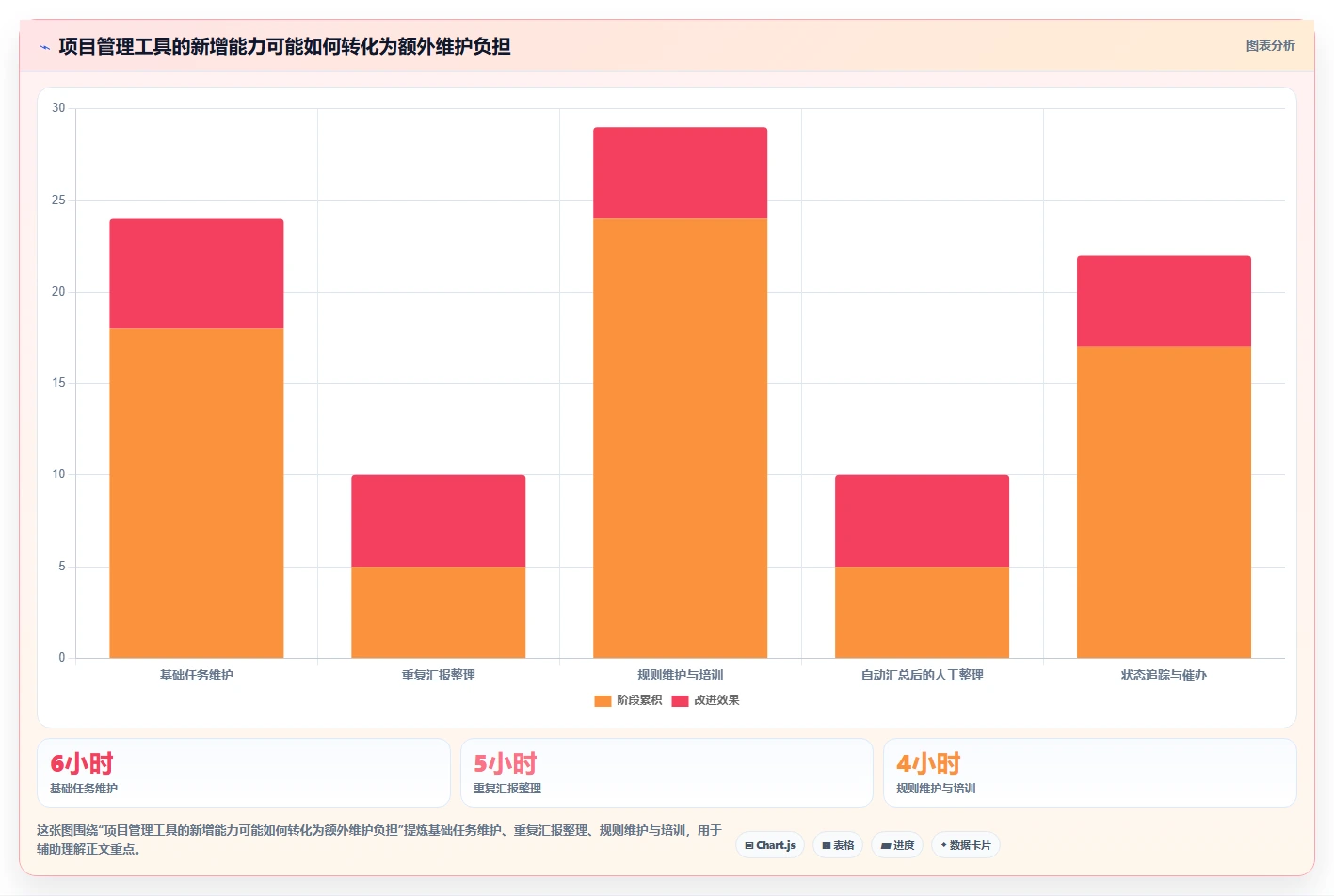Select the Chart.js tag
The height and width of the screenshot is (896, 1334).
(x=770, y=845)
